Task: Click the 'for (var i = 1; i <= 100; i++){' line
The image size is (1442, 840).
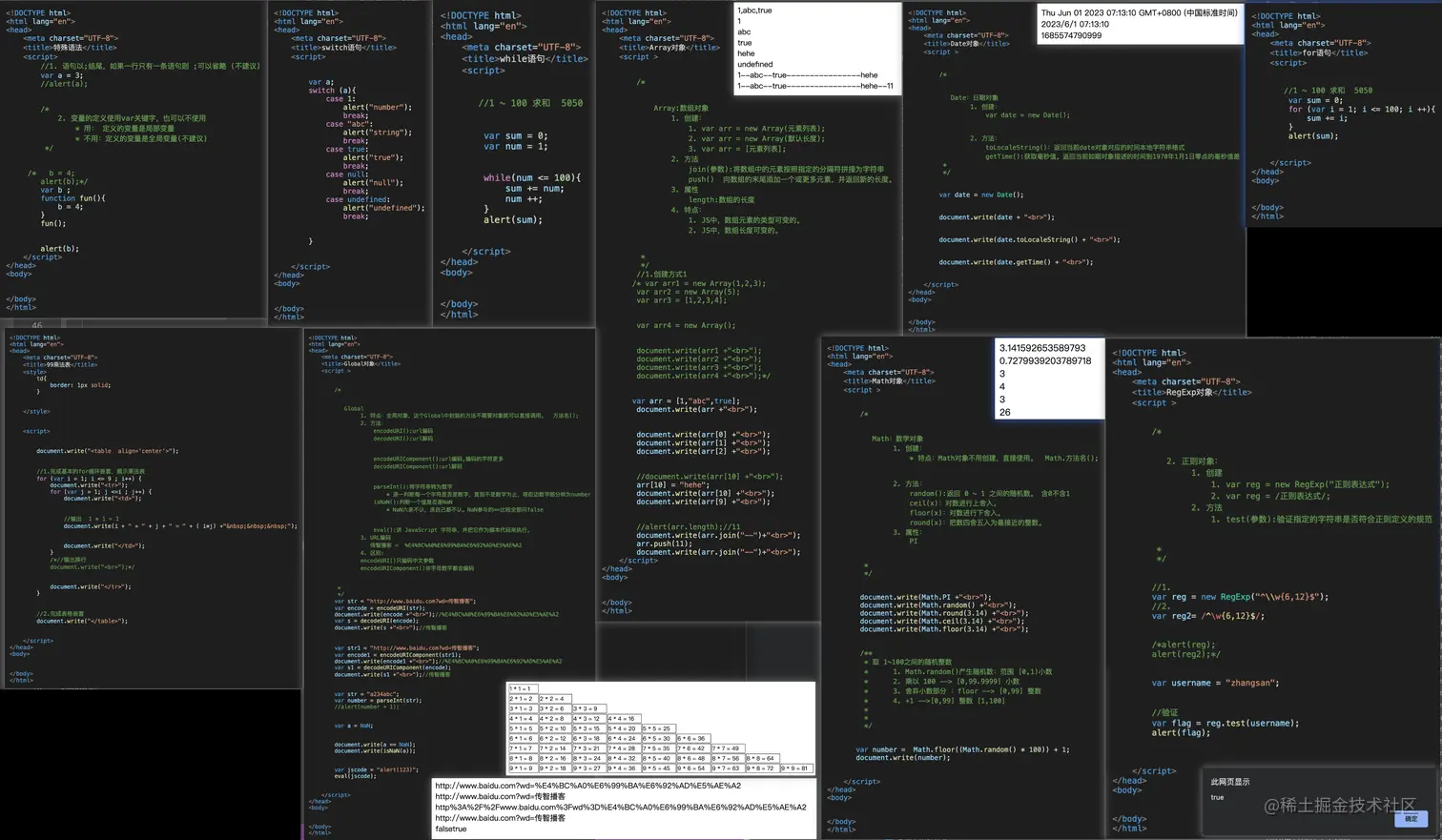Action: 1361,110
